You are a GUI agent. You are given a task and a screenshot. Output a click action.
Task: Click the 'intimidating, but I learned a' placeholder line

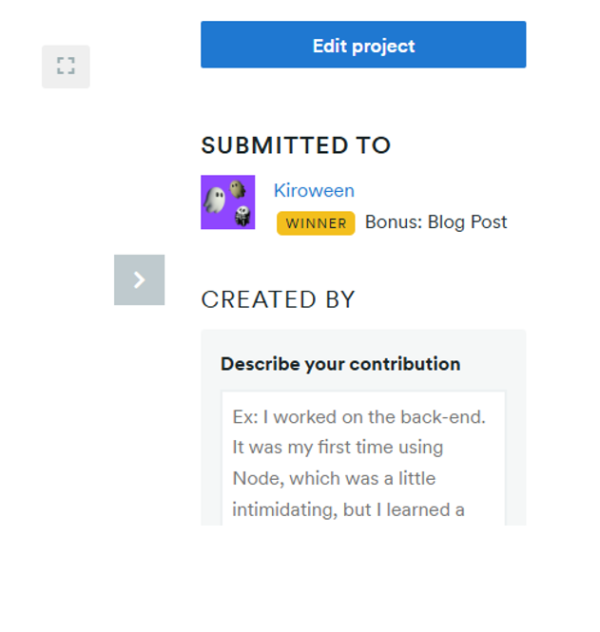coord(348,509)
